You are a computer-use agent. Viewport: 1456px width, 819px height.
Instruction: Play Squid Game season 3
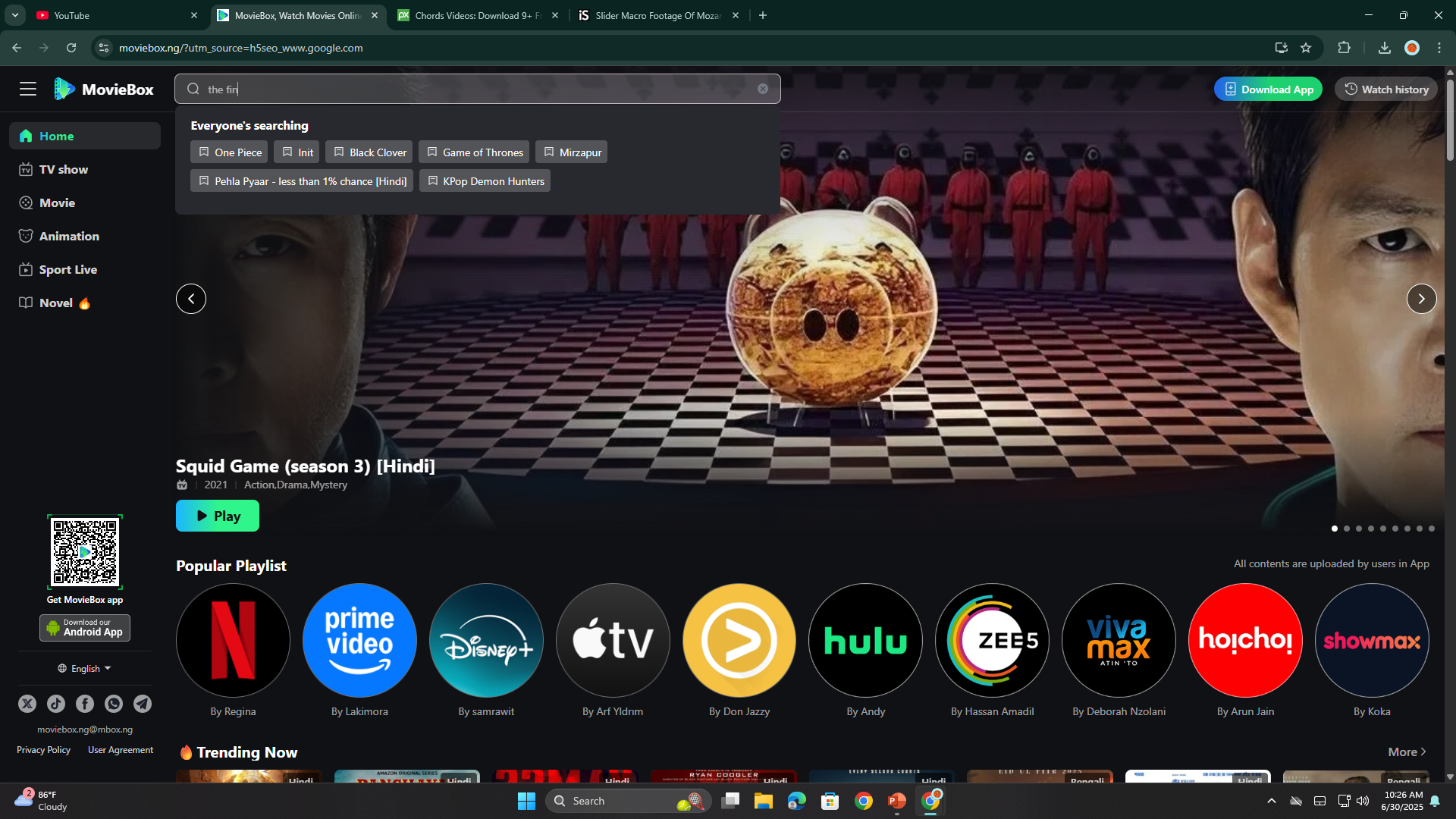click(x=218, y=516)
